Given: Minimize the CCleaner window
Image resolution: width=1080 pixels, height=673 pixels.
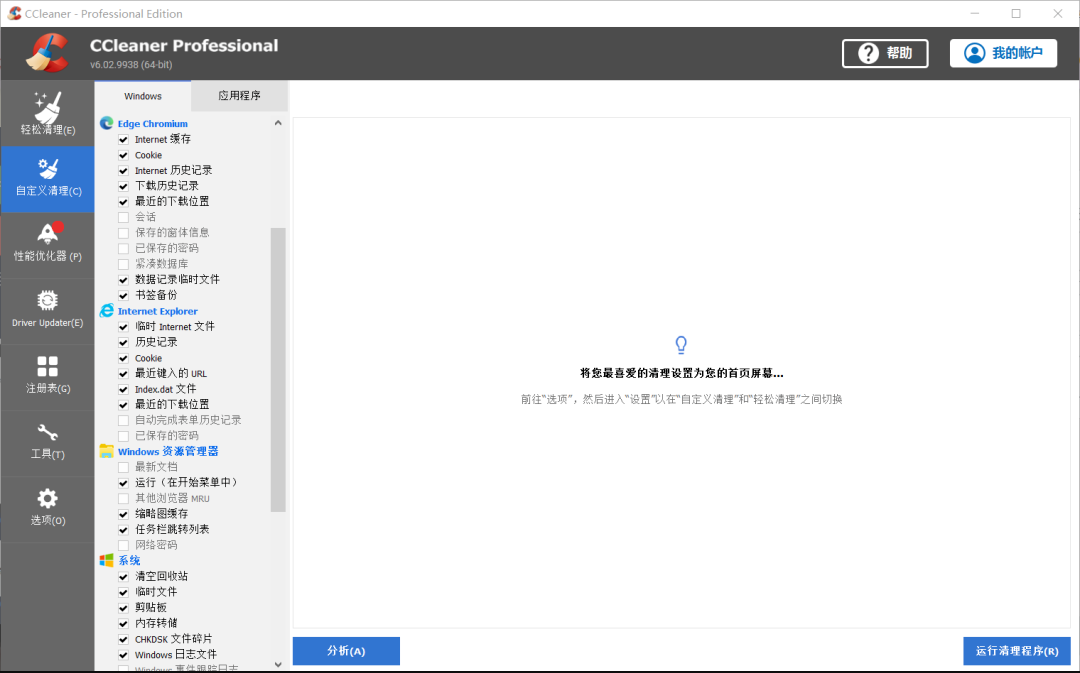Looking at the screenshot, I should 975,14.
